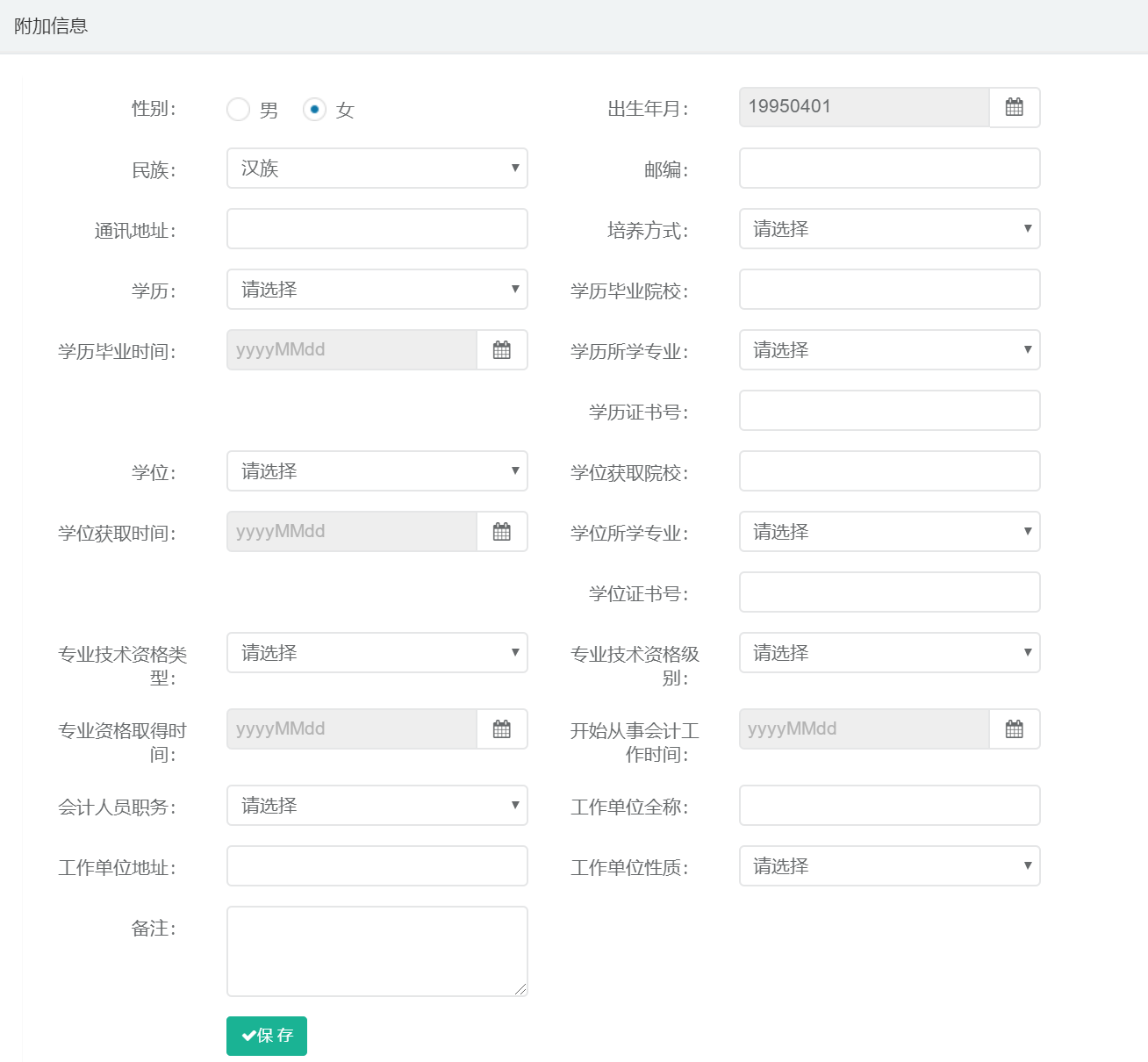Expand the 学历 dropdown list
This screenshot has height=1062, width=1148.
tap(377, 290)
